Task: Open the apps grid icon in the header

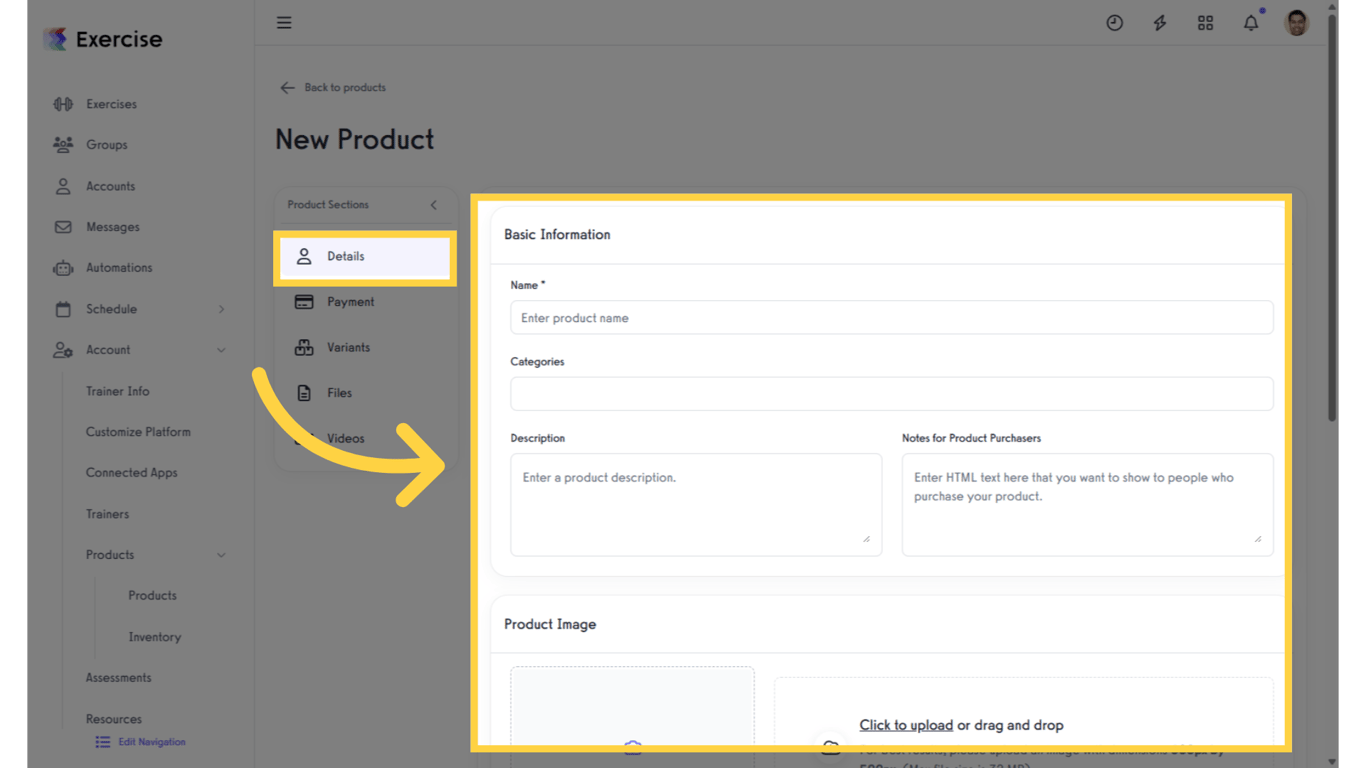Action: (x=1205, y=22)
